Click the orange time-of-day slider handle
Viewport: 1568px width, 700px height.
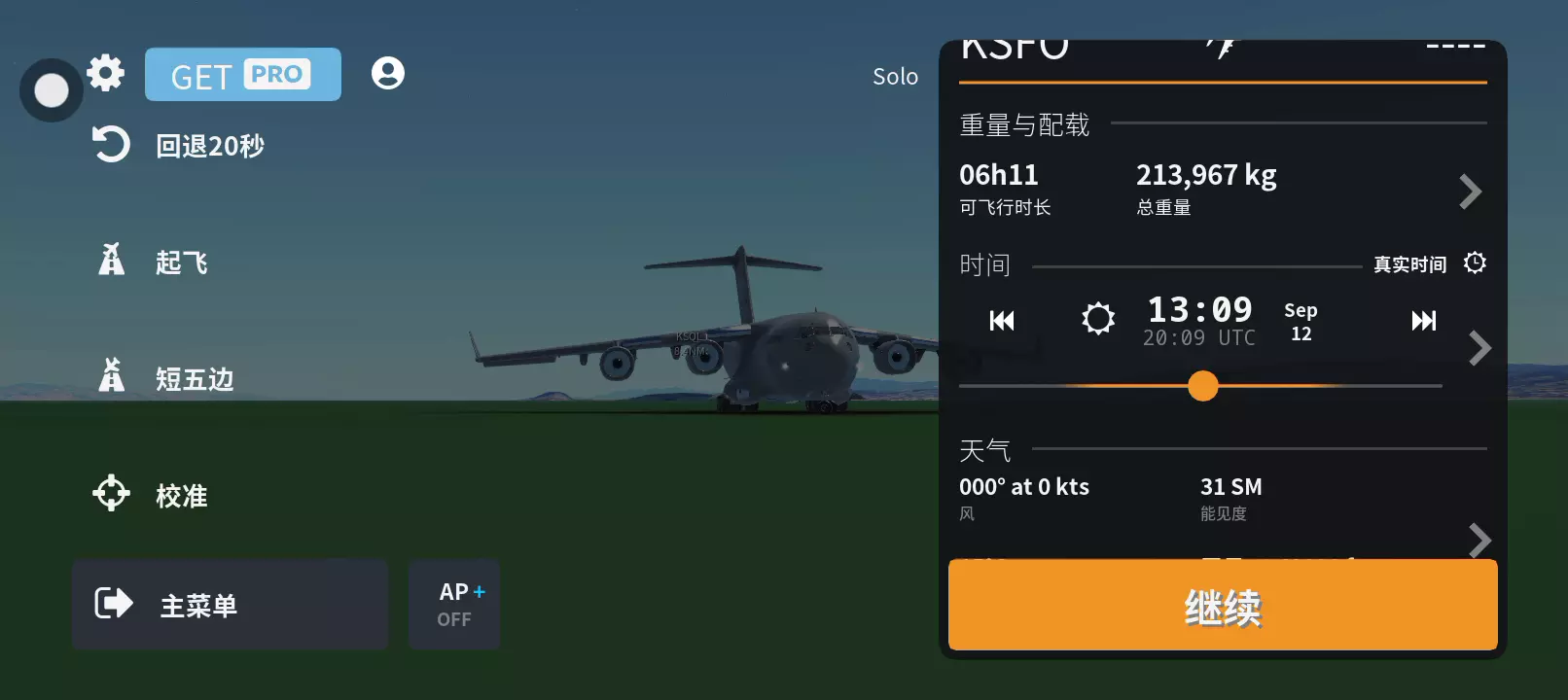[x=1203, y=386]
